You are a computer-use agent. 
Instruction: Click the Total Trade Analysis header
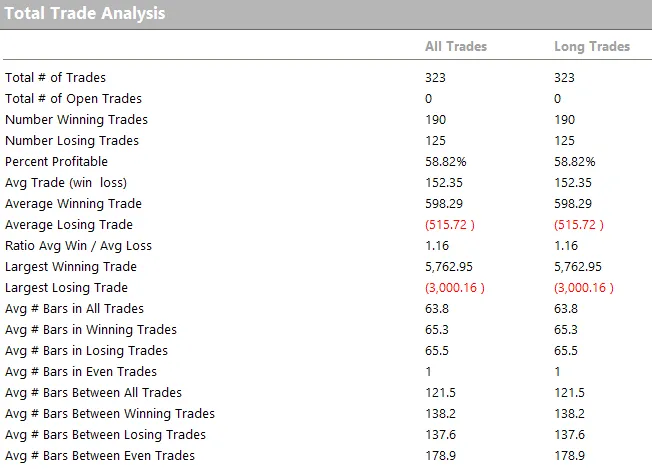[x=85, y=13]
